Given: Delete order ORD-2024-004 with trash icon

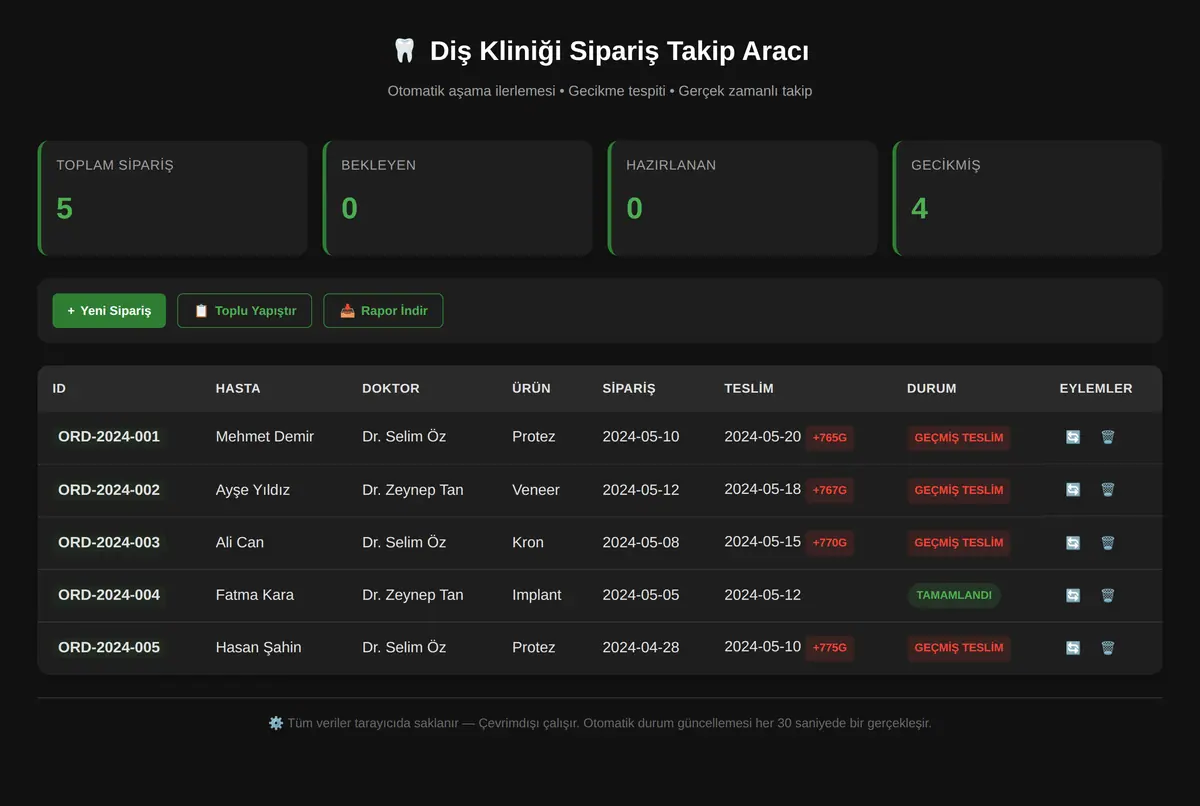Looking at the screenshot, I should (1108, 595).
